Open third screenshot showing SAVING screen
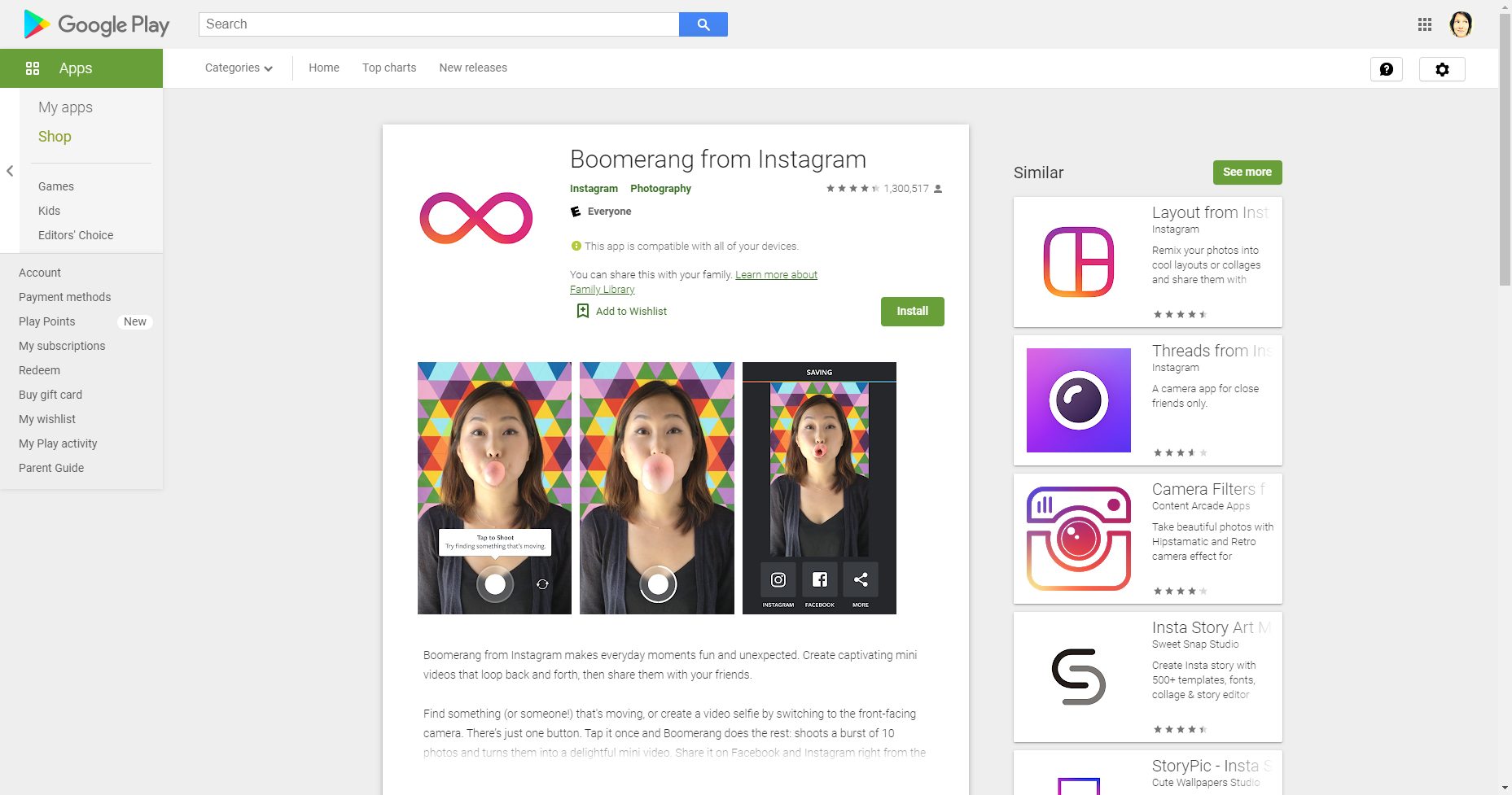Image resolution: width=1512 pixels, height=795 pixels. click(x=819, y=488)
